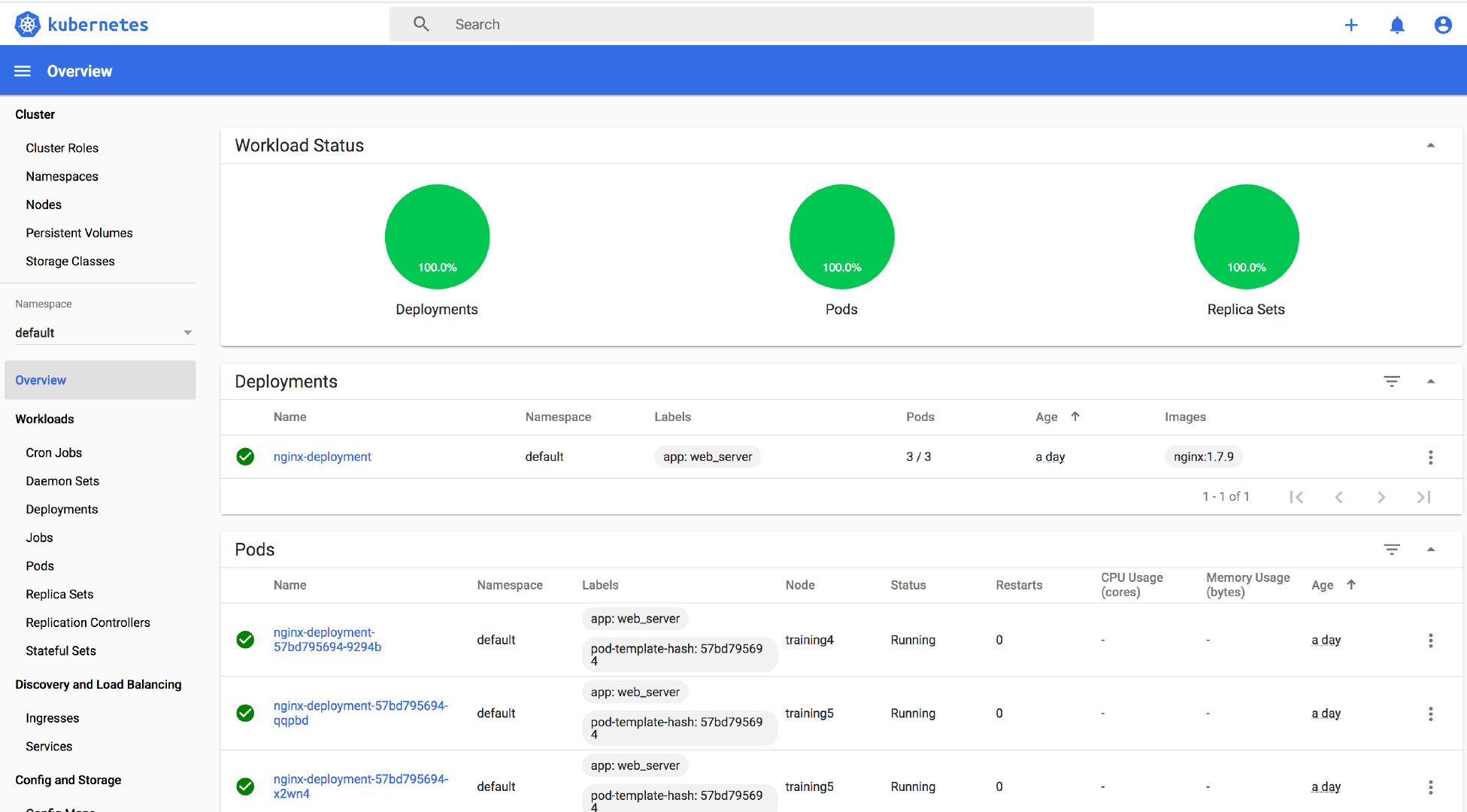Open actions menu for nginx-deployment row
This screenshot has height=812, width=1467.
1430,457
